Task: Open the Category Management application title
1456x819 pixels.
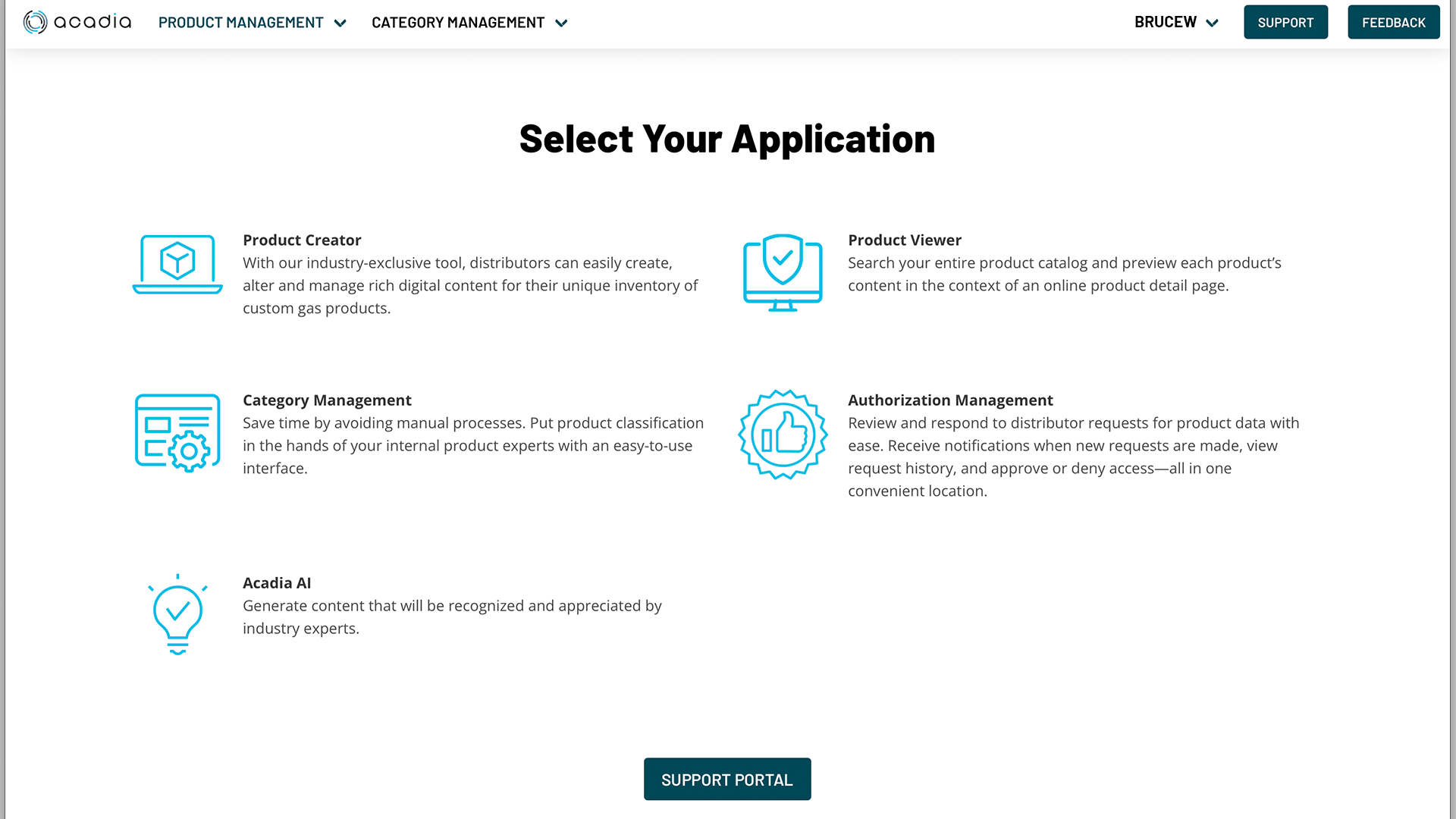Action: pos(327,400)
